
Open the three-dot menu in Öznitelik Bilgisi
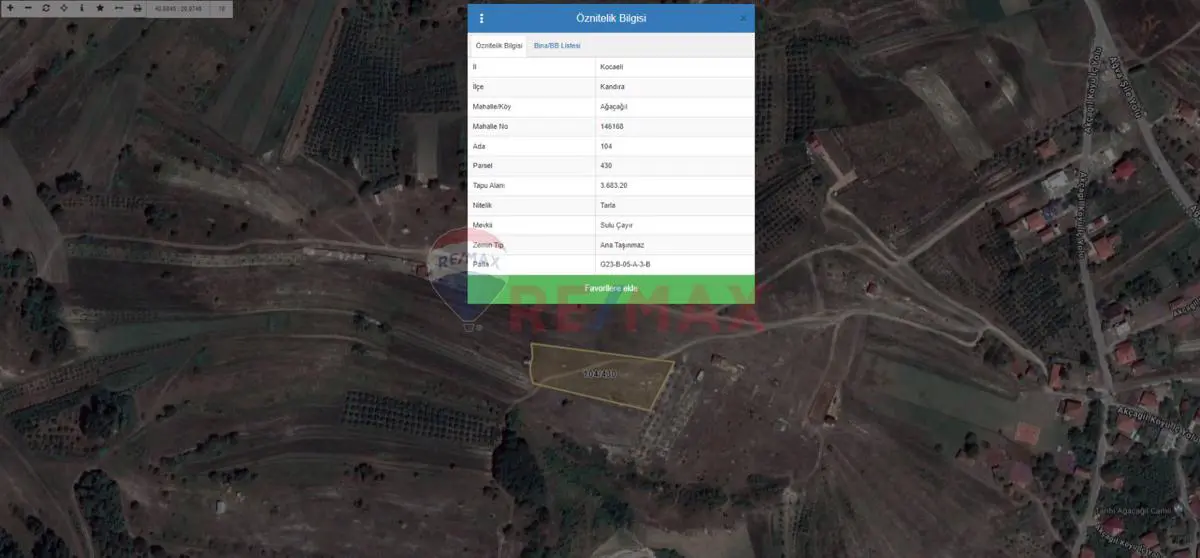(x=481, y=18)
